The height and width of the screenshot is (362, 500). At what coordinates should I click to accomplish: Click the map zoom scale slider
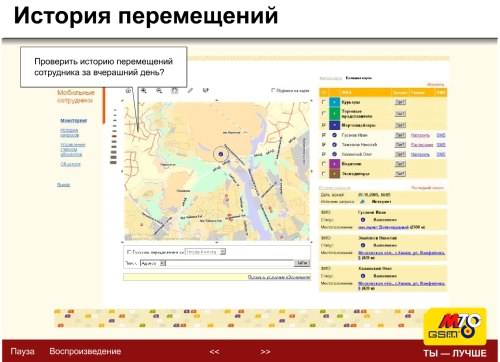pos(114,136)
